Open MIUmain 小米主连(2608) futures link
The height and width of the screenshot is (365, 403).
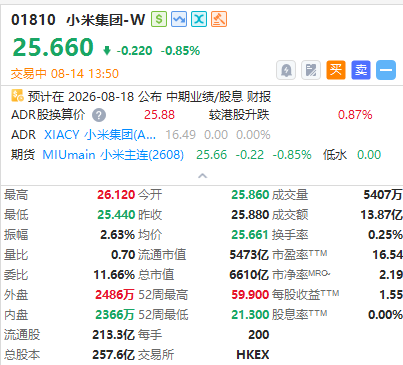(113, 155)
